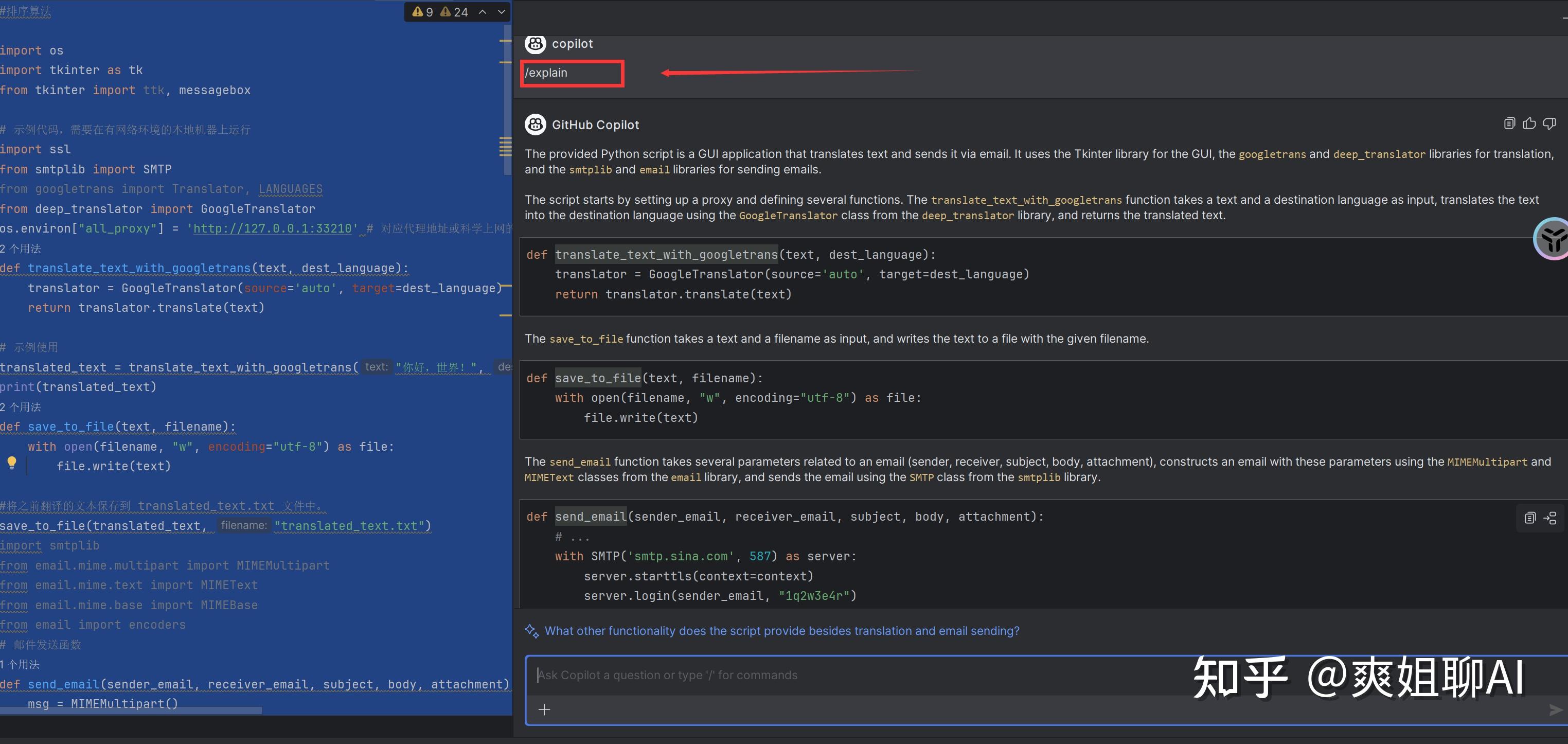1568x744 pixels.
Task: Copy the Copilot response to clipboard
Action: point(1509,123)
